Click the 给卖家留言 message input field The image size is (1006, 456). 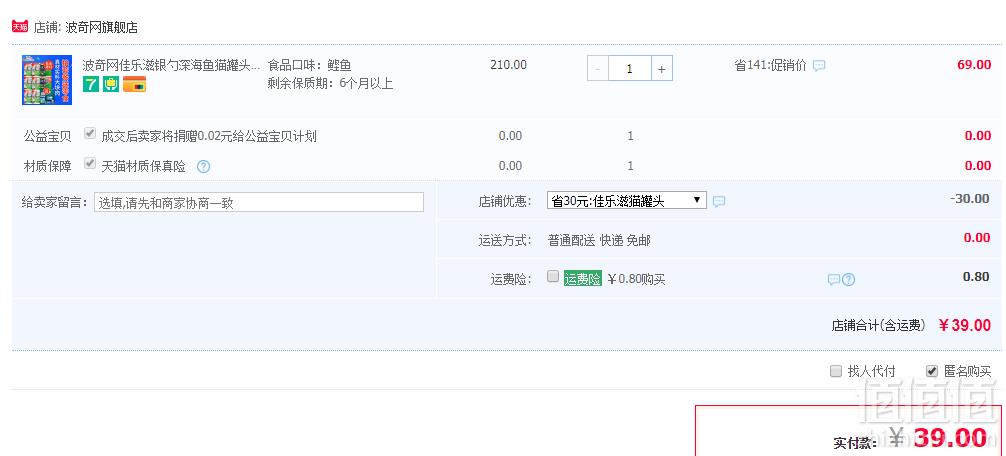[x=259, y=202]
